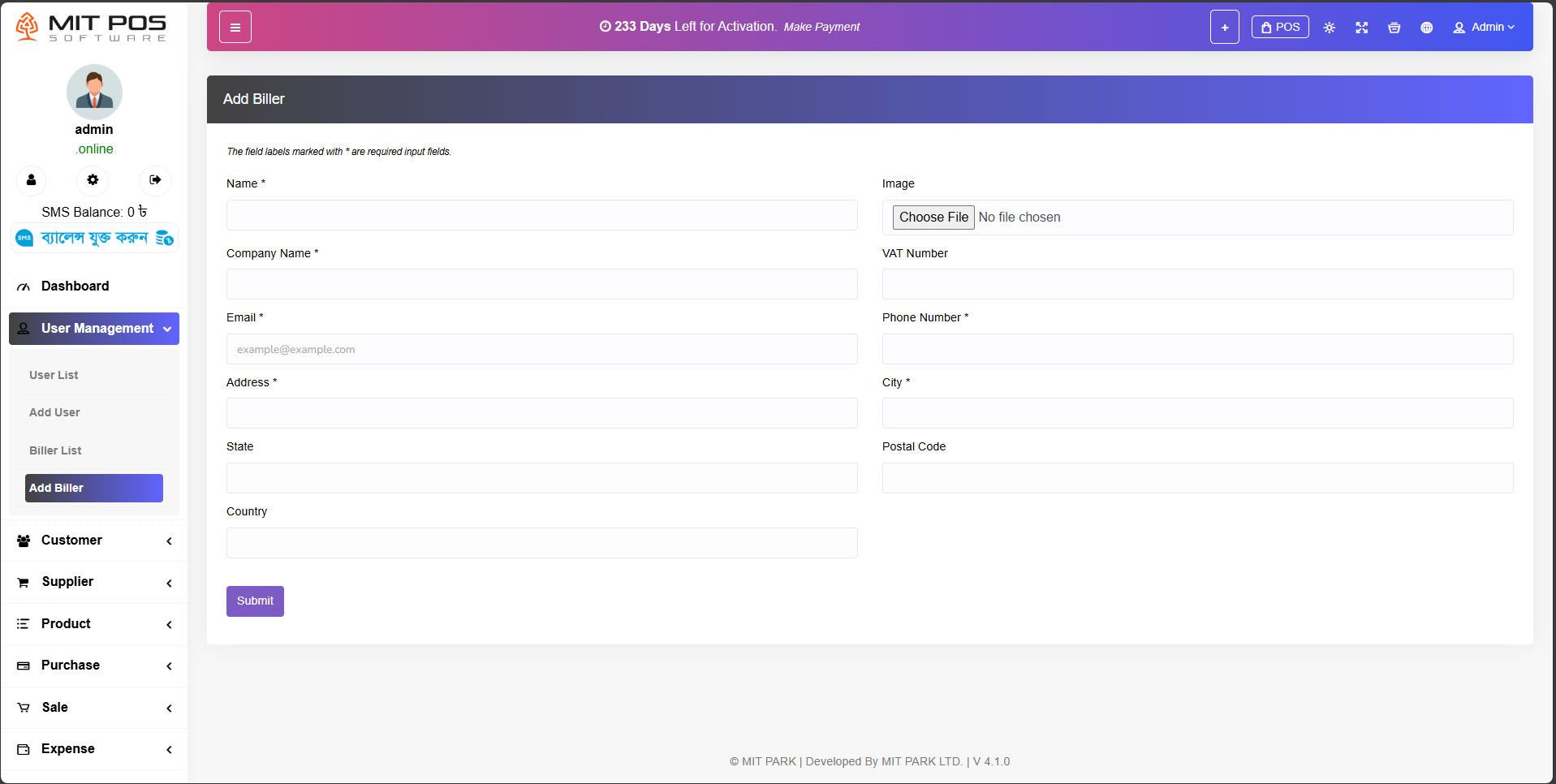Open the language globe icon

click(1426, 28)
